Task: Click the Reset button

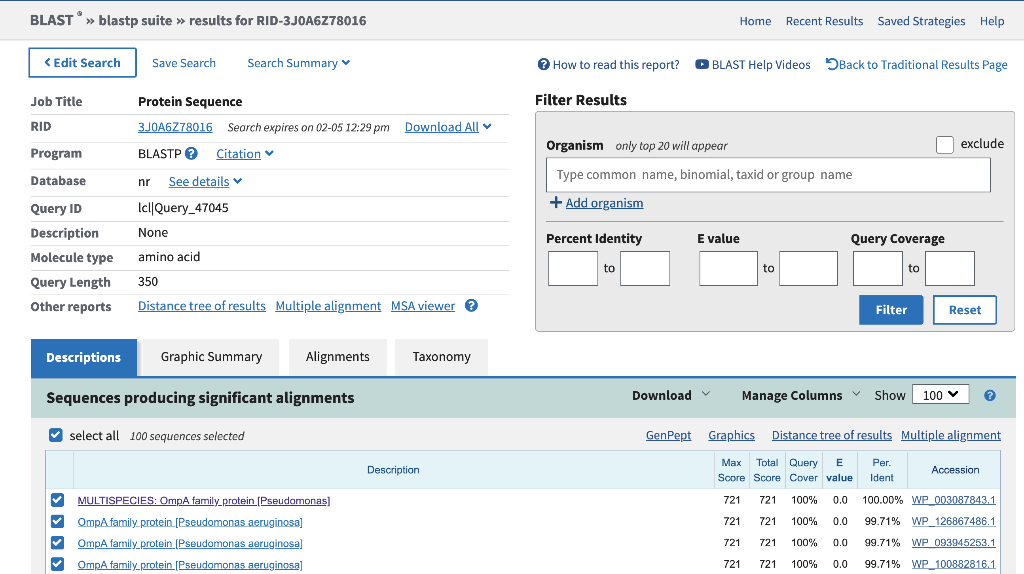Action: pyautogui.click(x=965, y=310)
